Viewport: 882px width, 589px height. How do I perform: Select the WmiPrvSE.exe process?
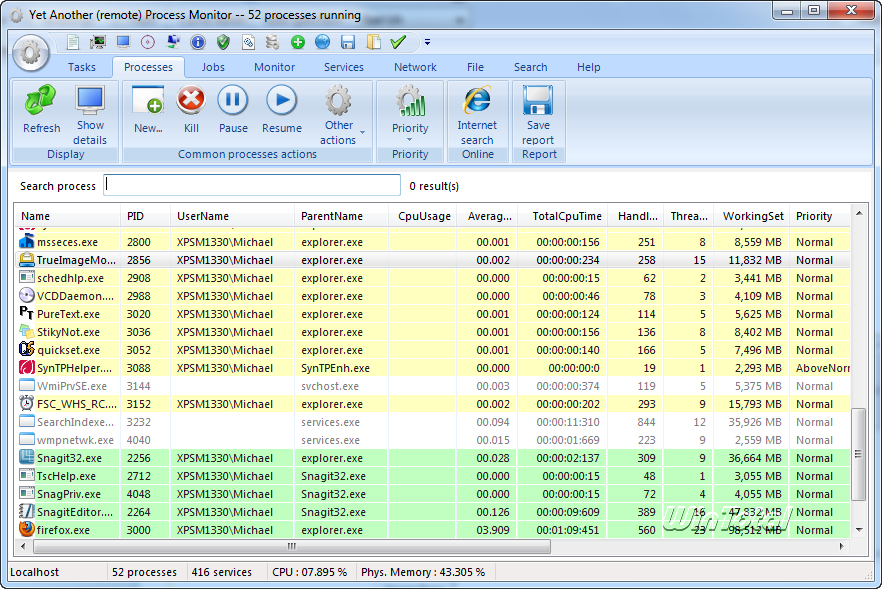tap(432, 386)
